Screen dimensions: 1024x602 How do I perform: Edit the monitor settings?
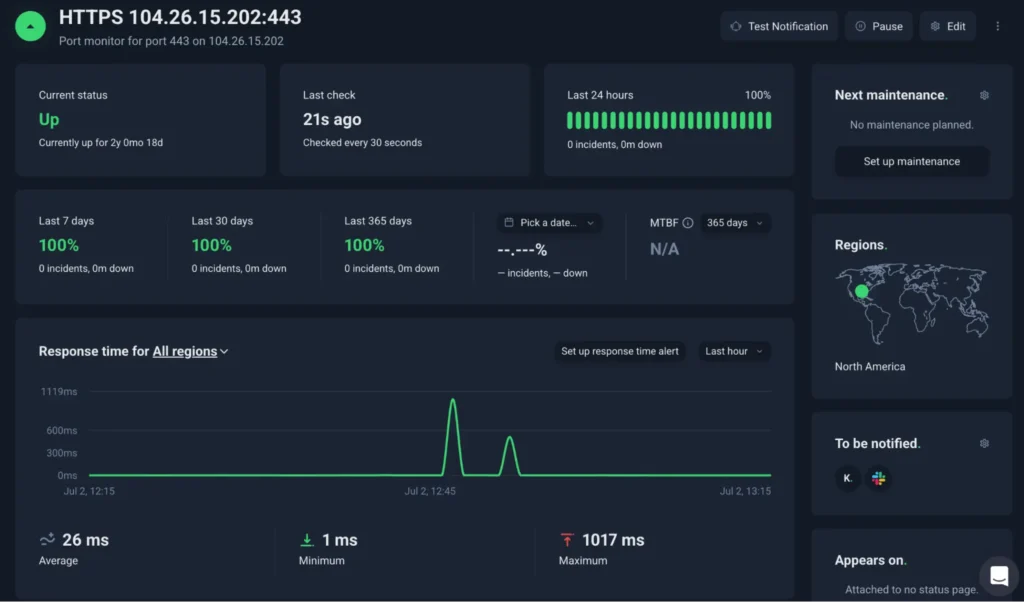coord(948,26)
